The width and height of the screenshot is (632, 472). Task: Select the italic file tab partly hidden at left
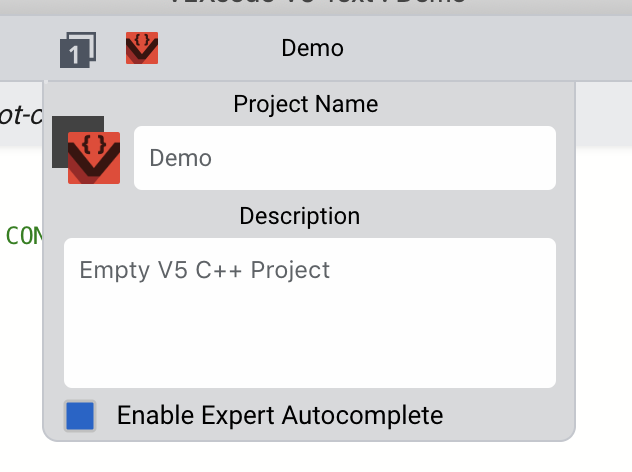coord(21,116)
